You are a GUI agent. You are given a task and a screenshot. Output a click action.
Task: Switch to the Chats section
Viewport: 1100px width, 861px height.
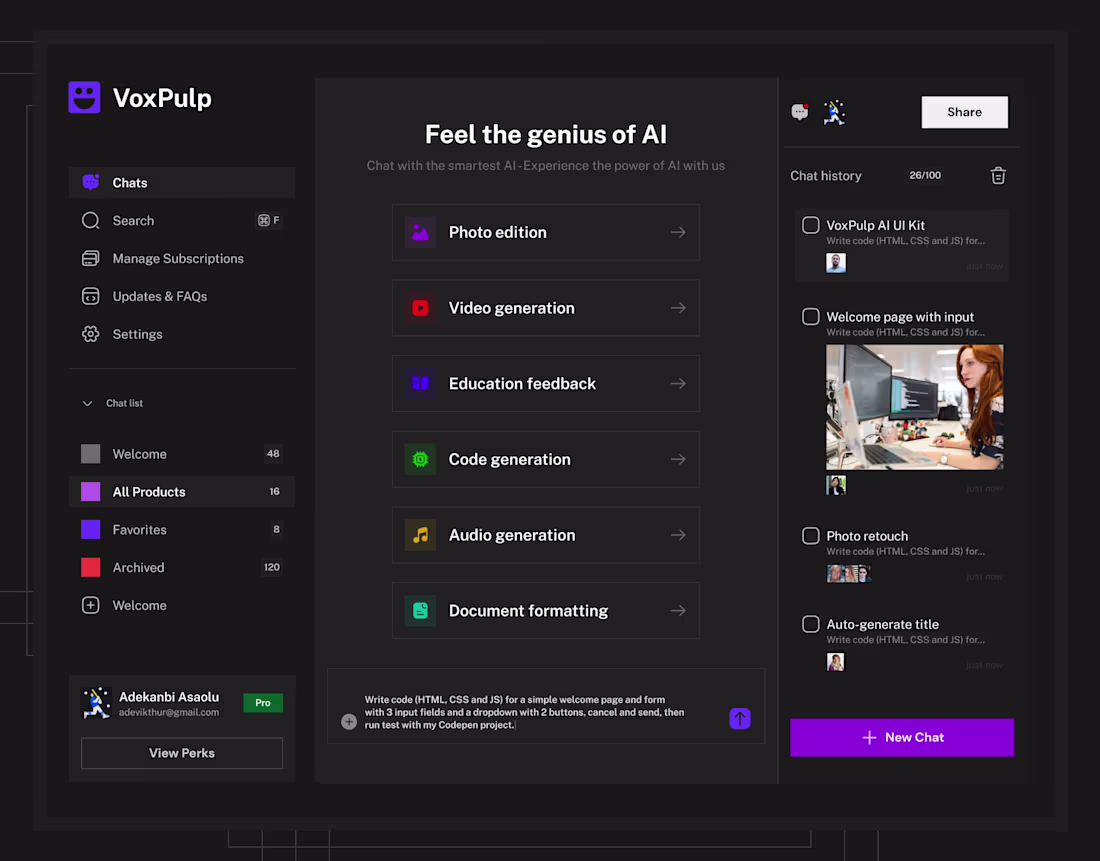click(x=129, y=182)
